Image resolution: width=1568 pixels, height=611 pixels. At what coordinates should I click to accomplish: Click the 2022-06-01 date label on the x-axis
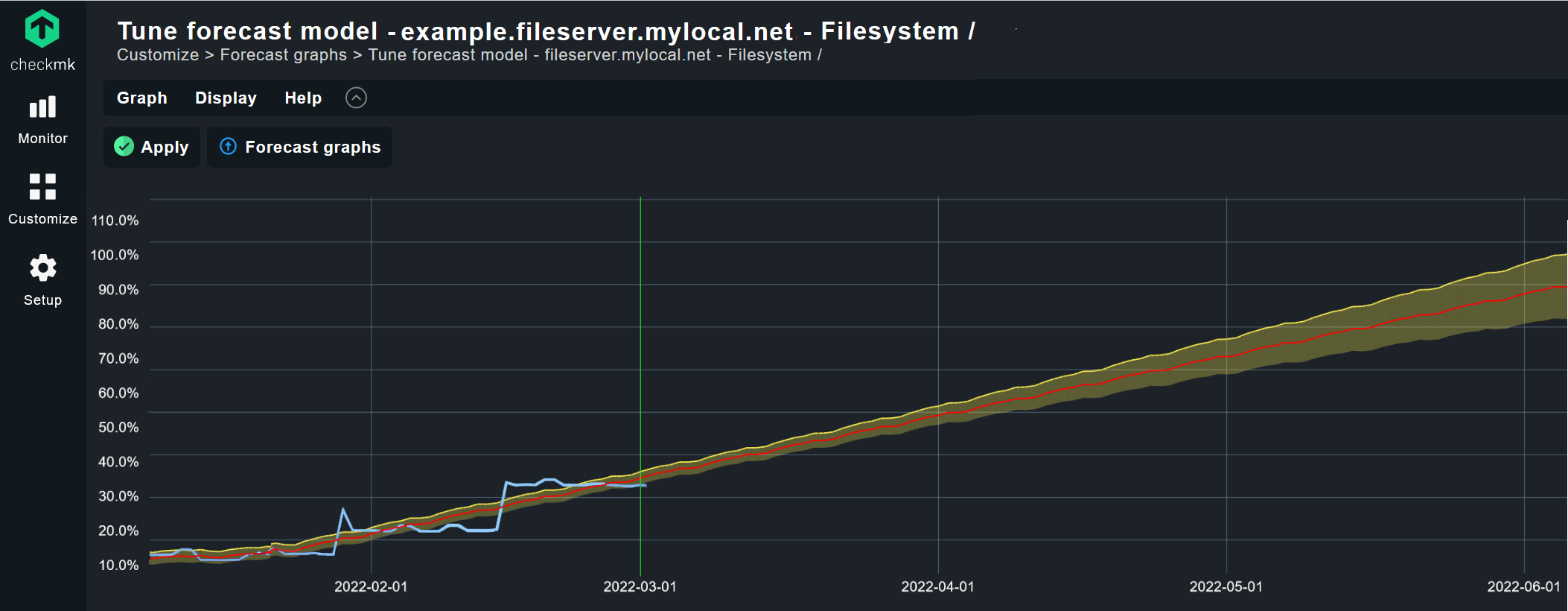point(1523,587)
